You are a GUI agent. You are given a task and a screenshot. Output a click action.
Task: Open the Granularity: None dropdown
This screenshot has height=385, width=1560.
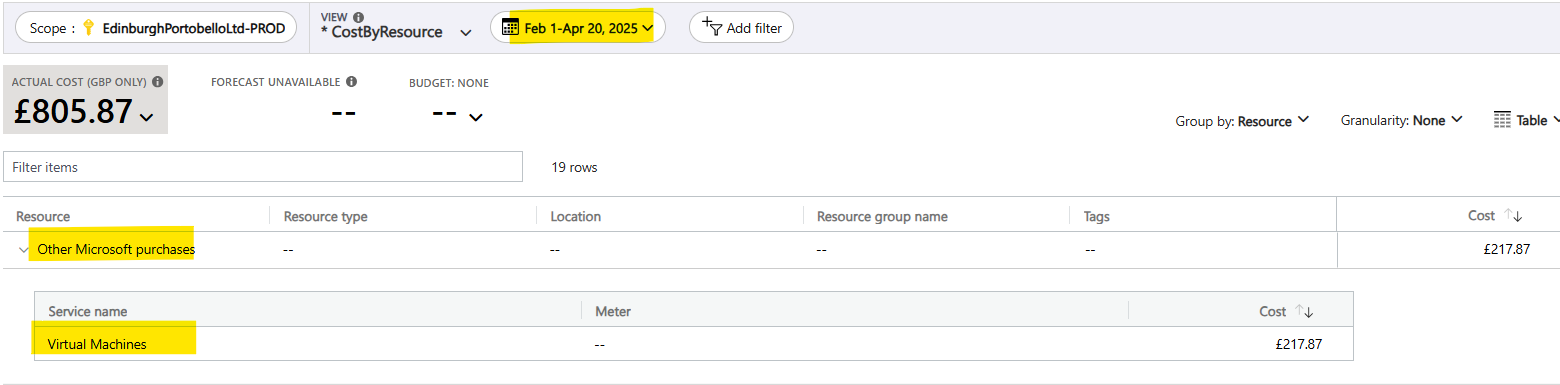tap(1402, 121)
